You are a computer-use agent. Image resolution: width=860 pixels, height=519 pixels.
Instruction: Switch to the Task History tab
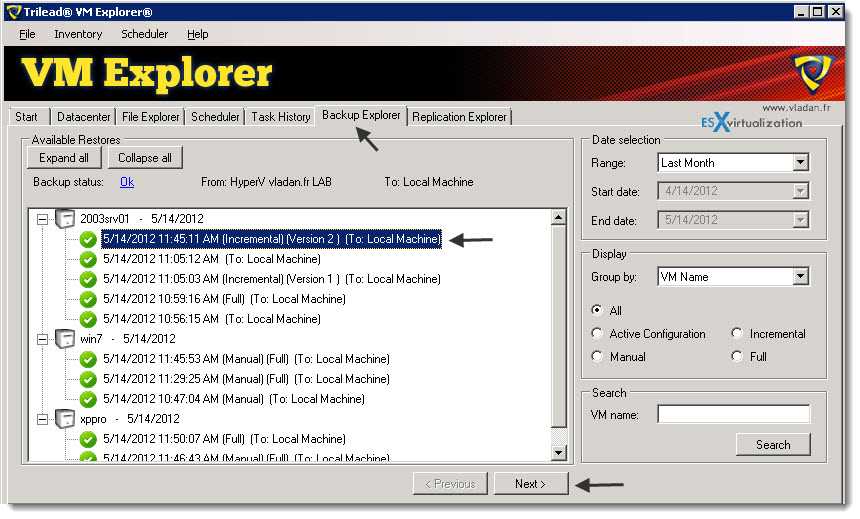tap(281, 117)
